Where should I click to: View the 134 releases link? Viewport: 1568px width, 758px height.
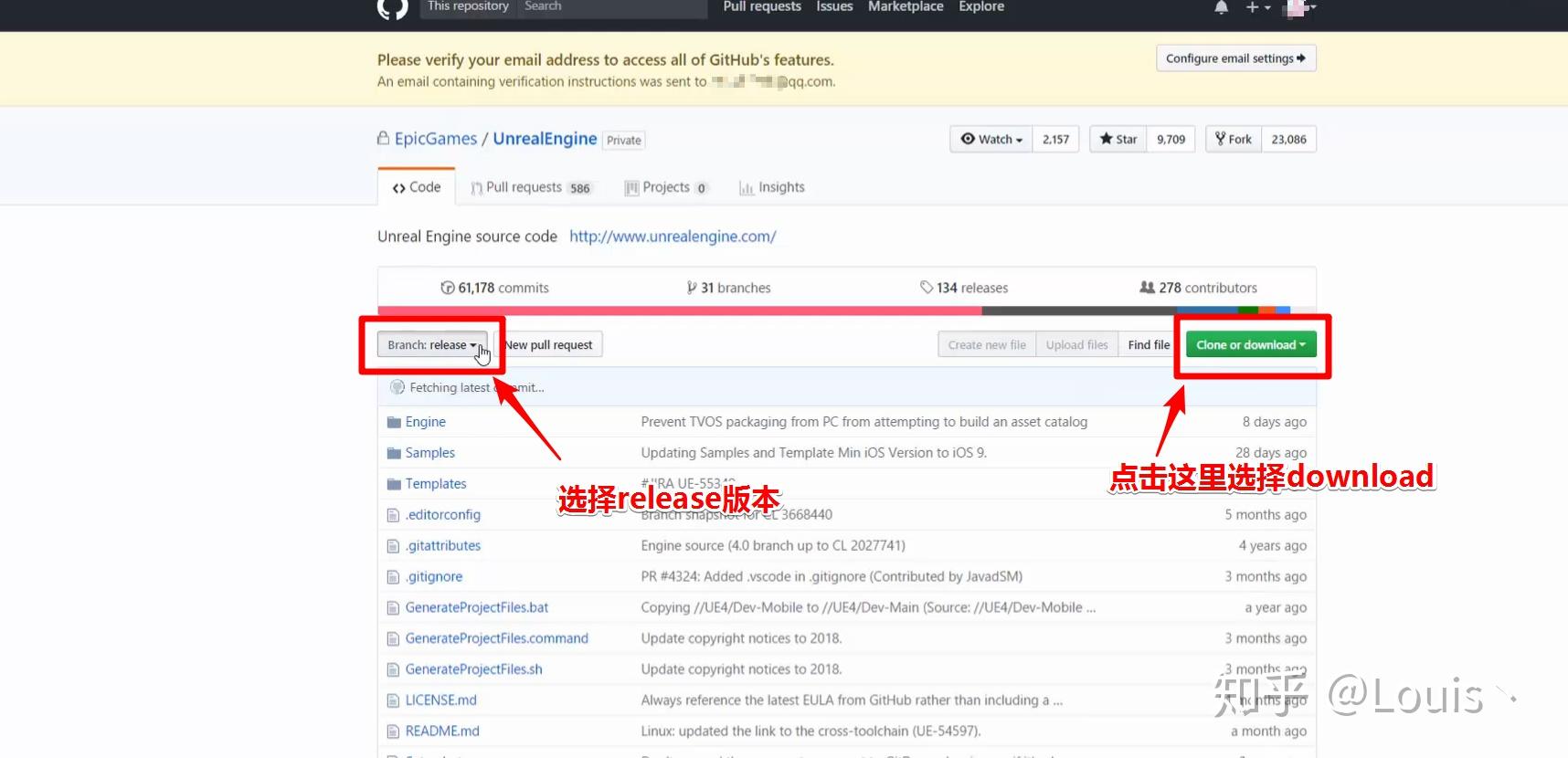[964, 288]
